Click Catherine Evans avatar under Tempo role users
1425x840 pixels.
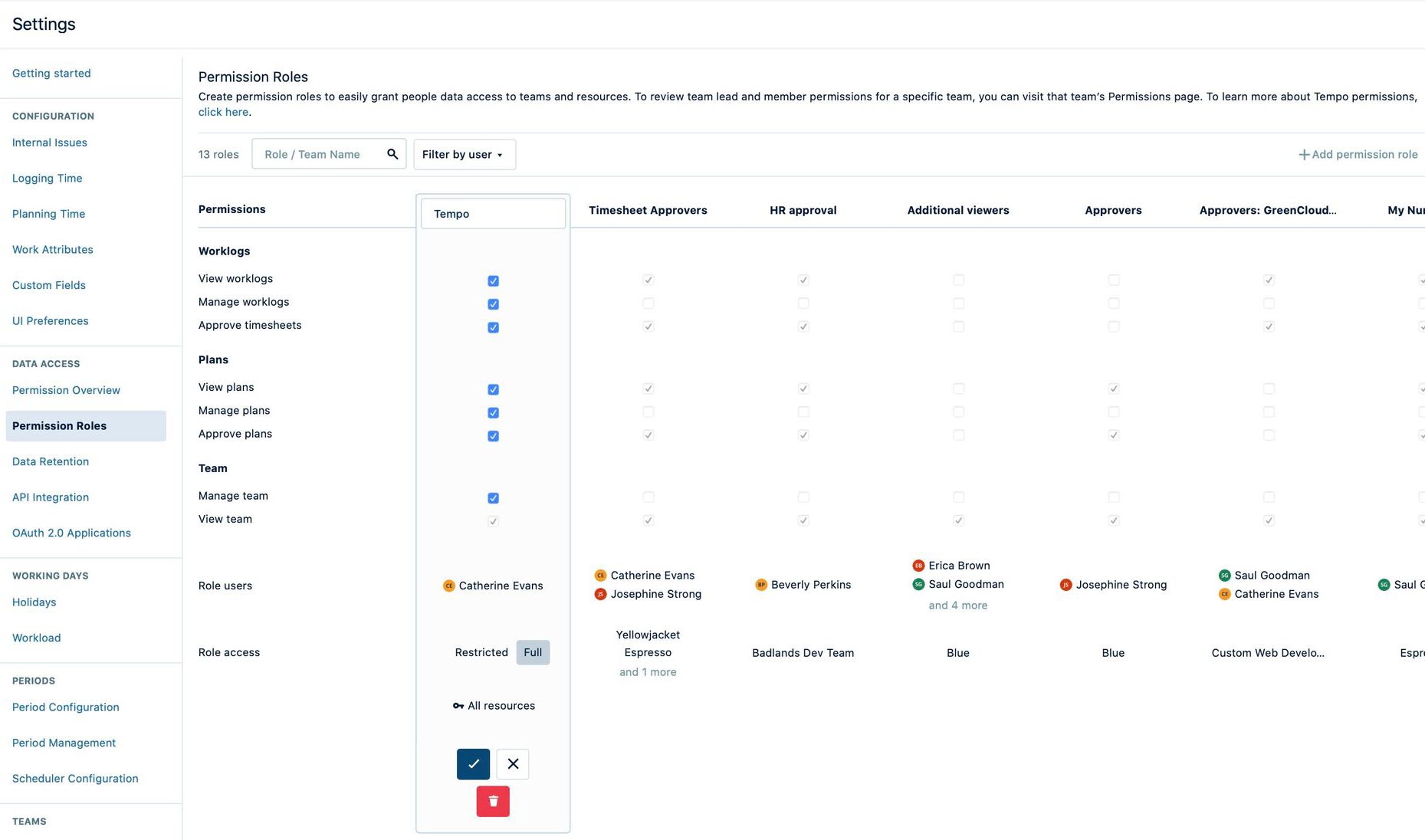(448, 586)
